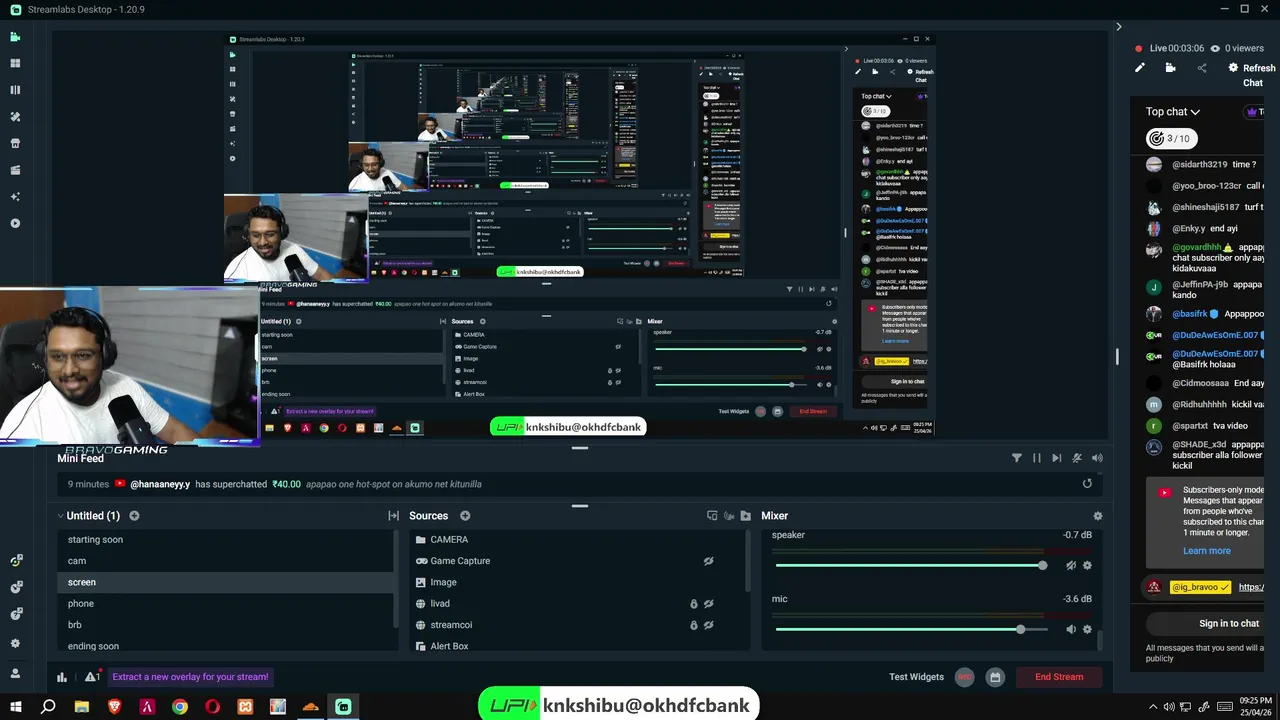Expand the Untitled (1) scene collection dropdown
This screenshot has width=1280, height=720.
click(x=87, y=516)
